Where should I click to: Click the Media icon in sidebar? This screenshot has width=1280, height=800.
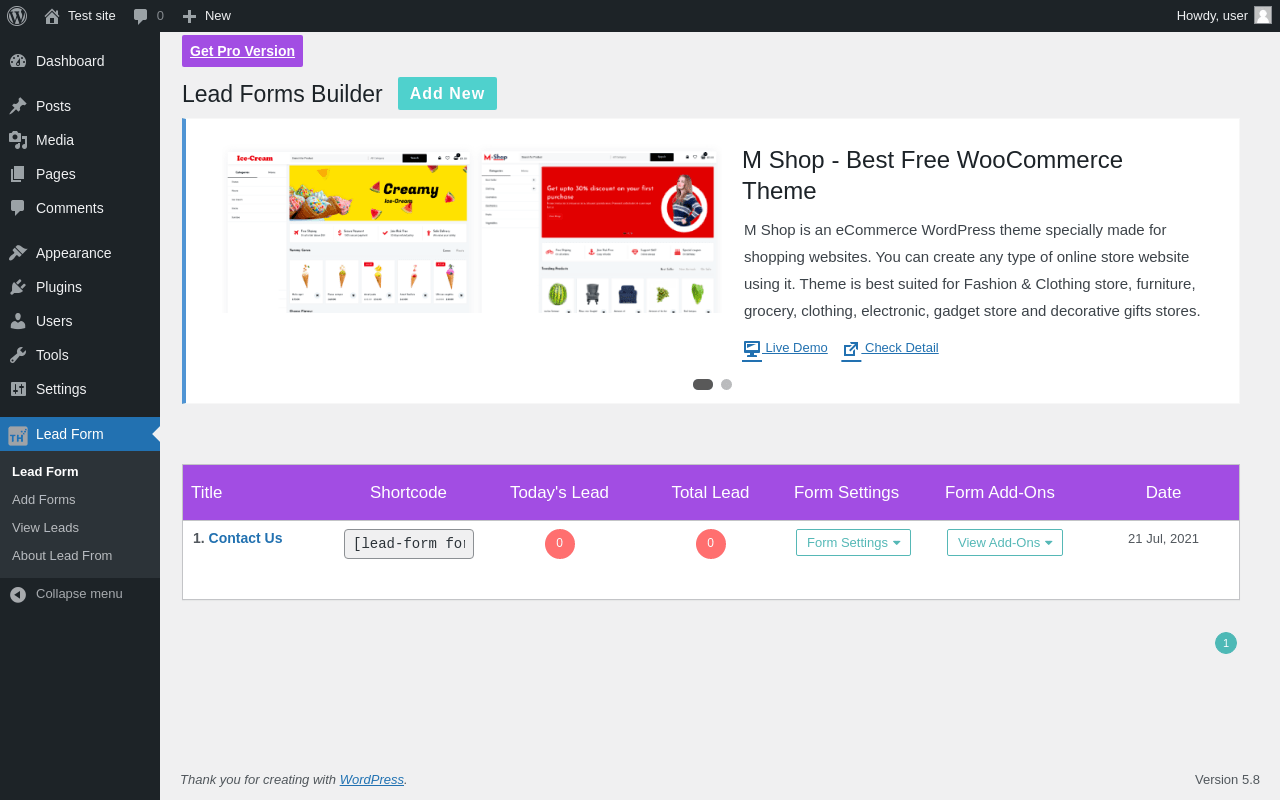[18, 140]
